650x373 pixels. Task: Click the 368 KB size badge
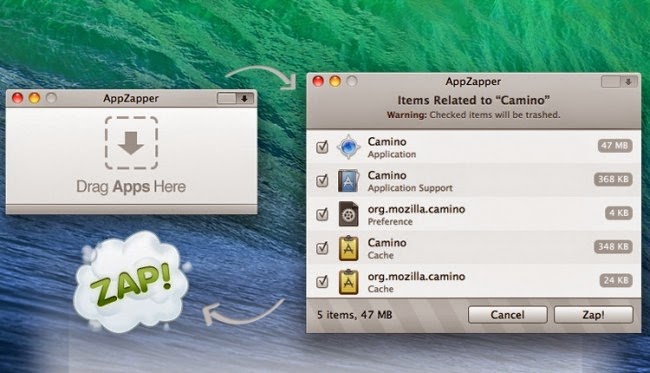(x=613, y=179)
